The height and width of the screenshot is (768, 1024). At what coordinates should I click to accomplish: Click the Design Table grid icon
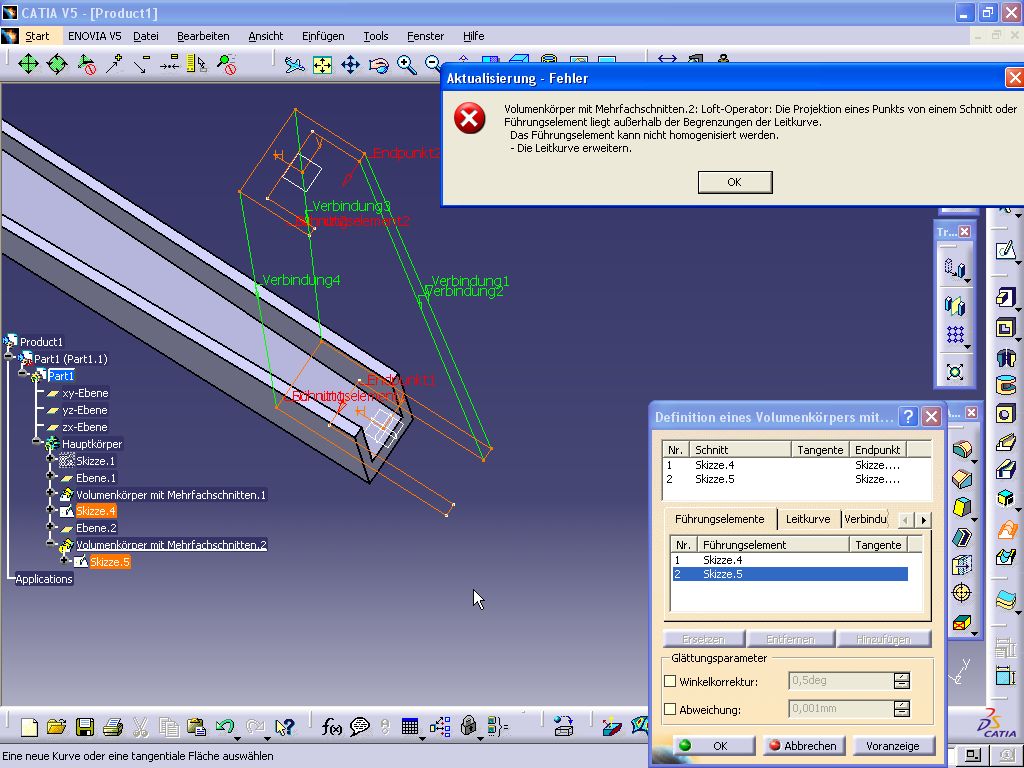[409, 726]
